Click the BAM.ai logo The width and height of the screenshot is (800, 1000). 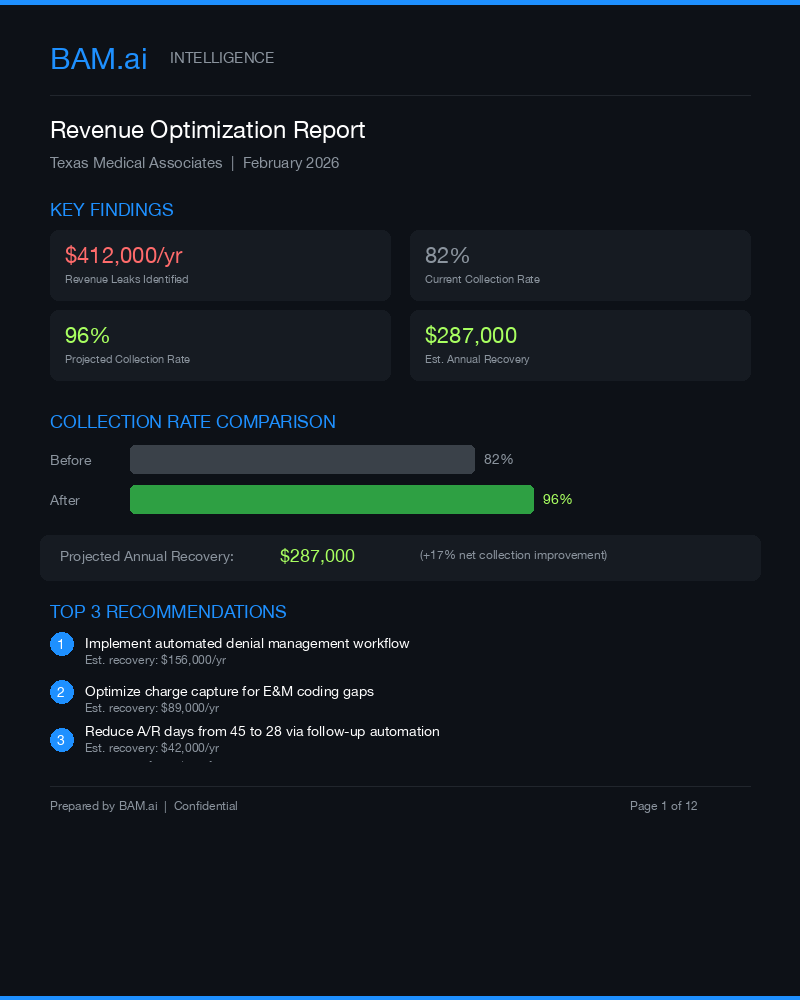click(x=98, y=59)
